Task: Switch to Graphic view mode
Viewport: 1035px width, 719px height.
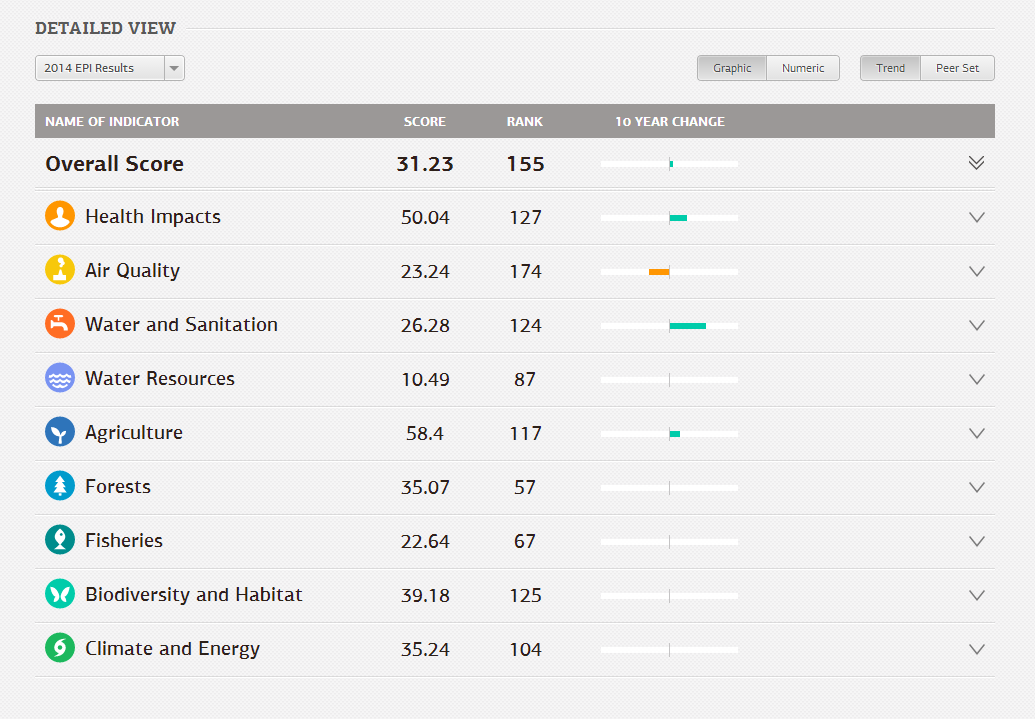Action: tap(731, 68)
